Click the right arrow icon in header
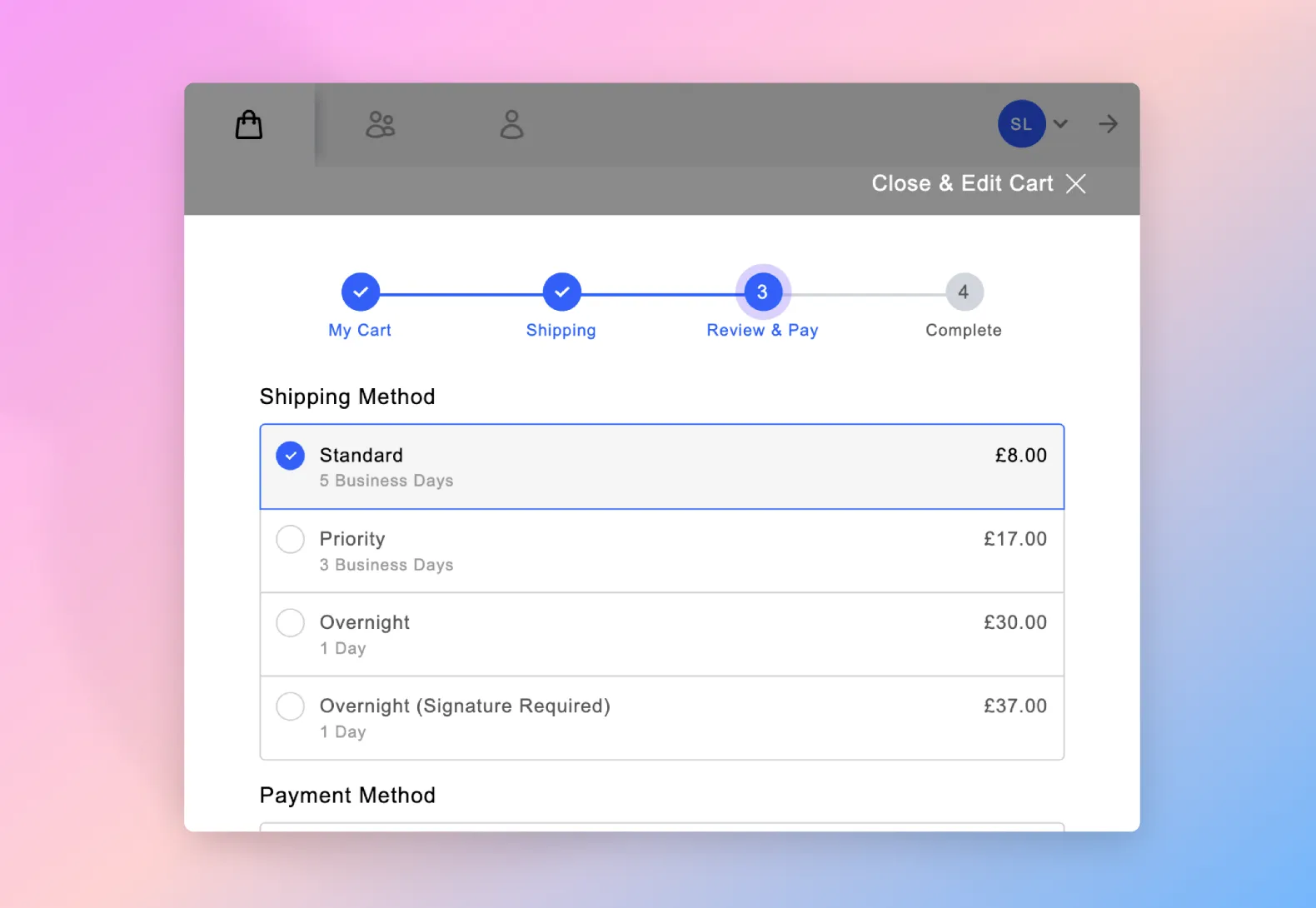 tap(1108, 124)
